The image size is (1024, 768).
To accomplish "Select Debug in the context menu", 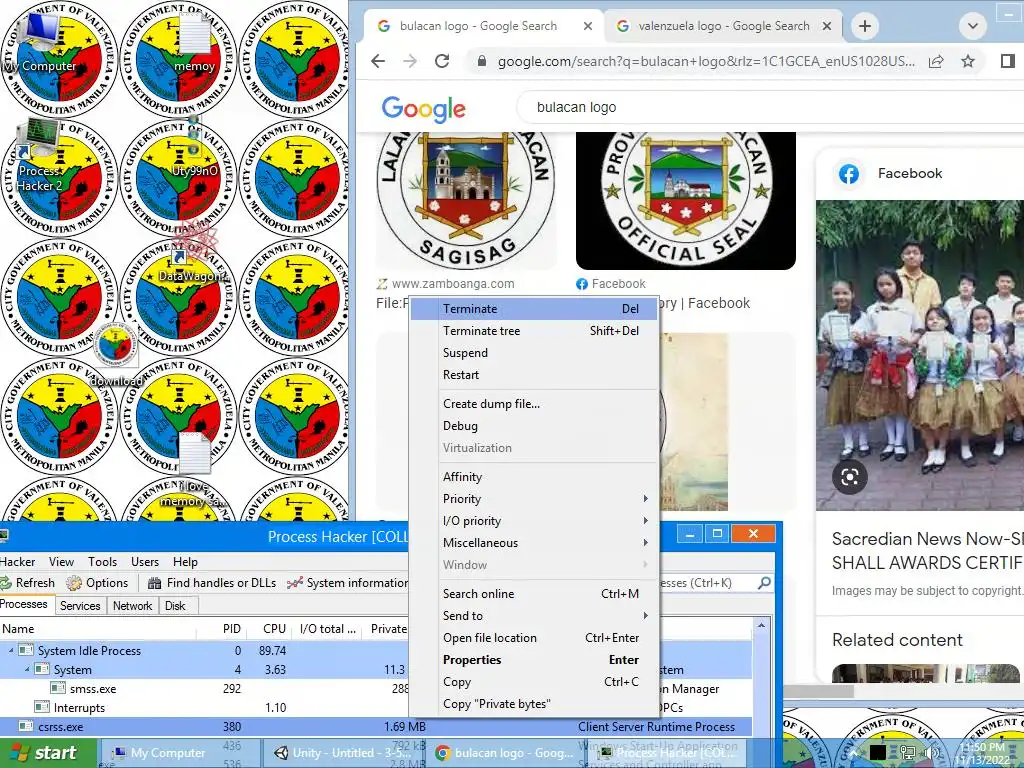I will (534, 426).
